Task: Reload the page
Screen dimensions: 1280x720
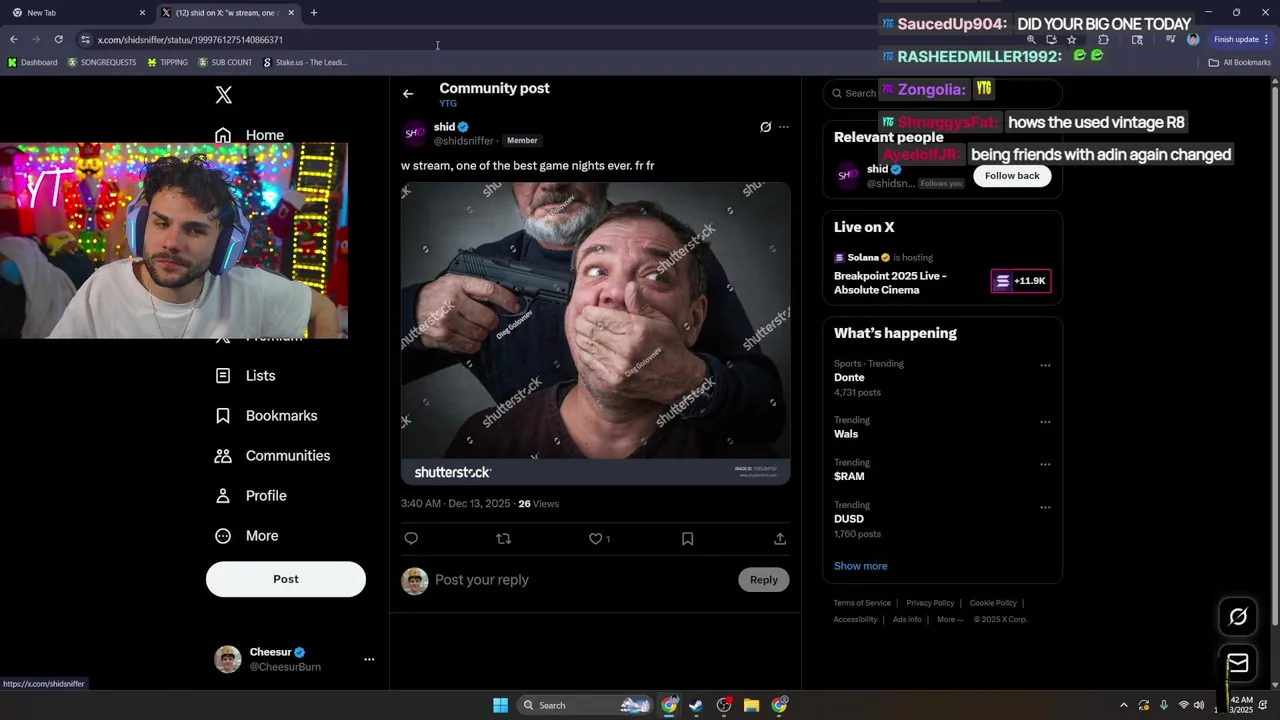Action: click(59, 40)
